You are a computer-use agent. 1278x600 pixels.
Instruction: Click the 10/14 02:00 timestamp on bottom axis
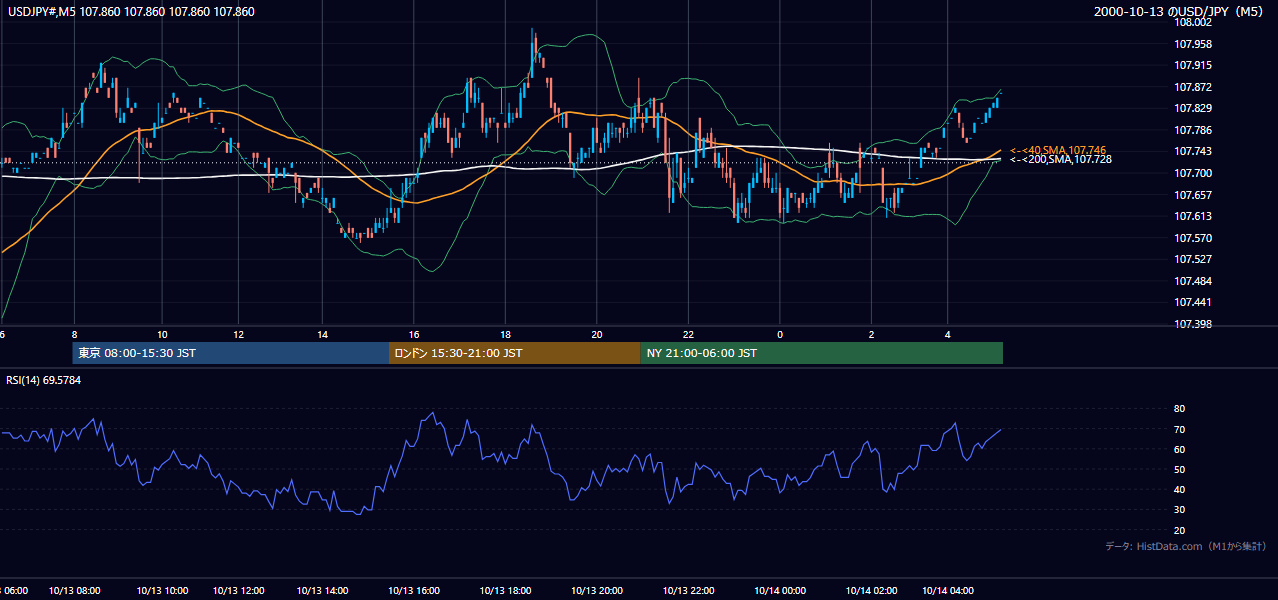point(871,591)
